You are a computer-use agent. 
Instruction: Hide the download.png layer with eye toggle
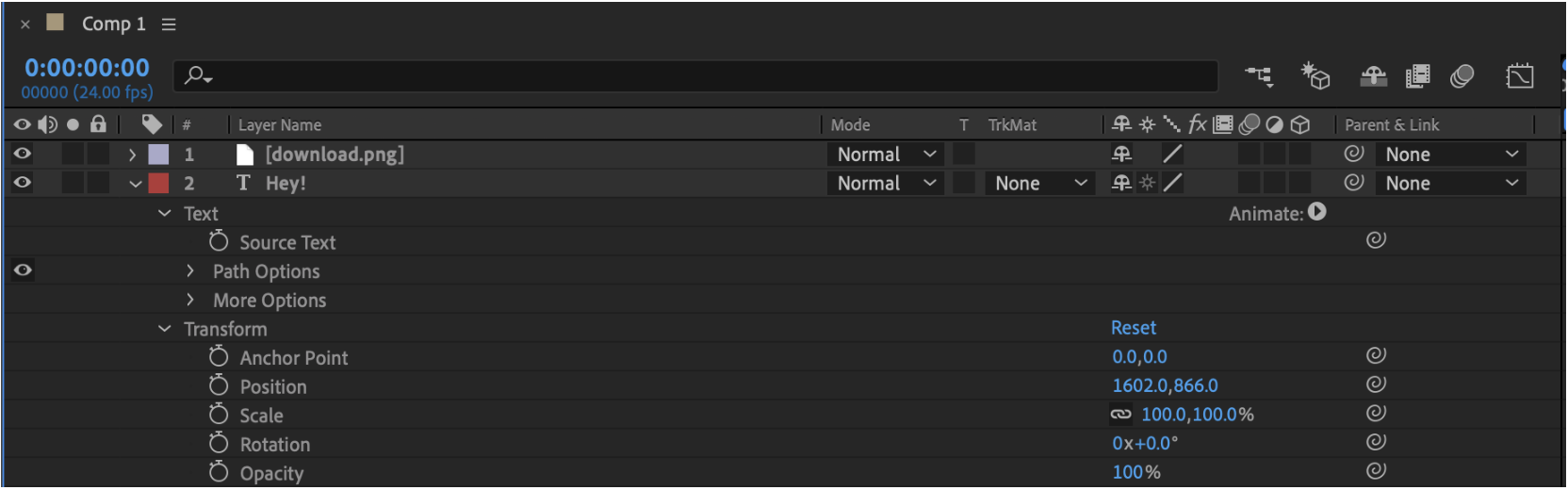pos(23,154)
